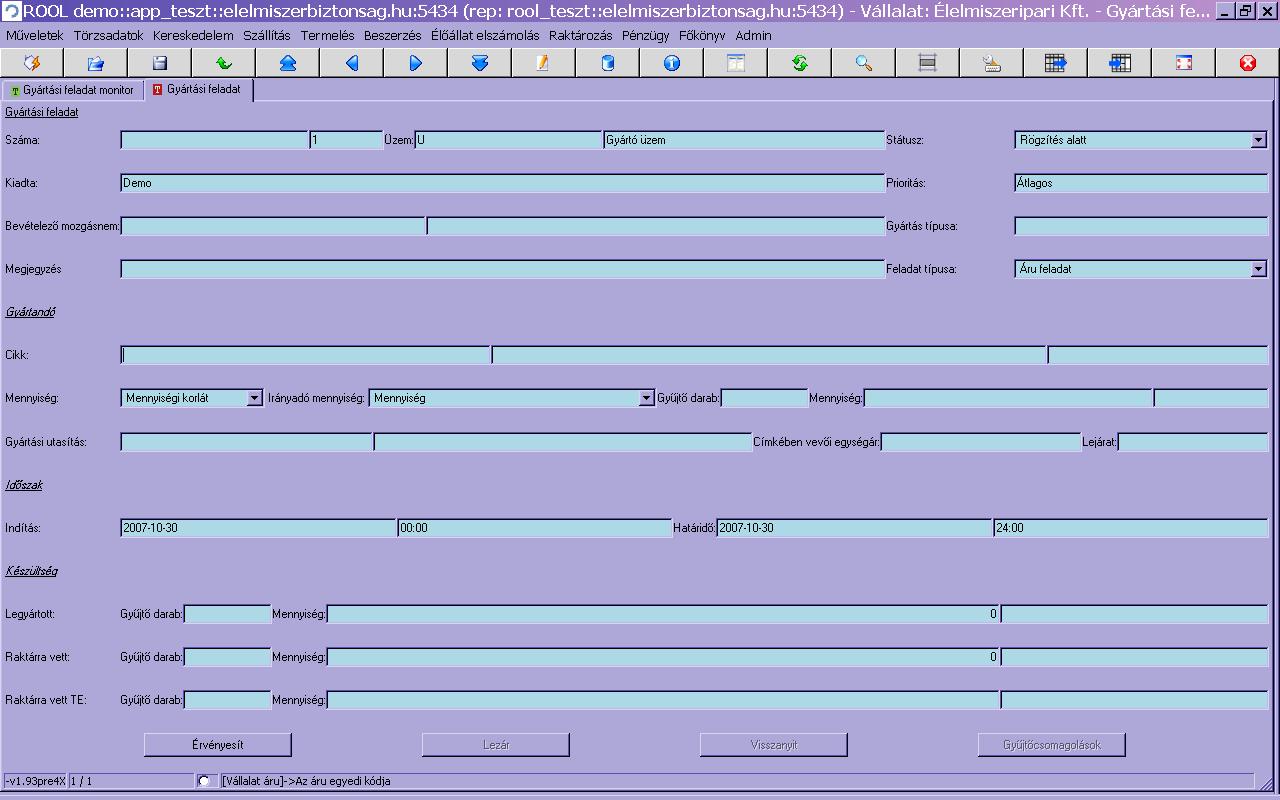The image size is (1280, 800).
Task: Click the Gyűjtőcsomagolások button
Action: click(1052, 745)
